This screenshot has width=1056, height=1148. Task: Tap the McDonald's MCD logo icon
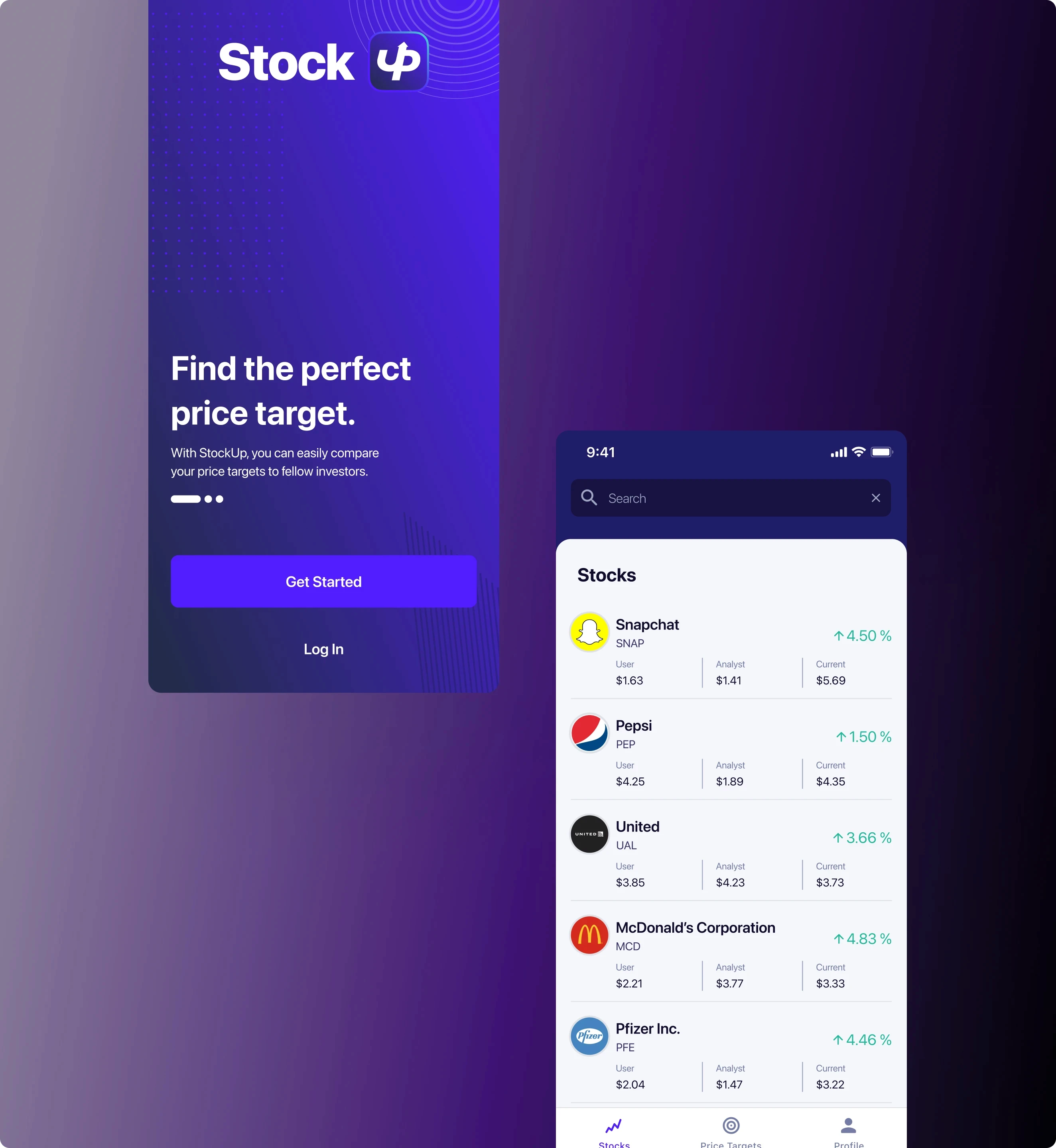tap(591, 935)
